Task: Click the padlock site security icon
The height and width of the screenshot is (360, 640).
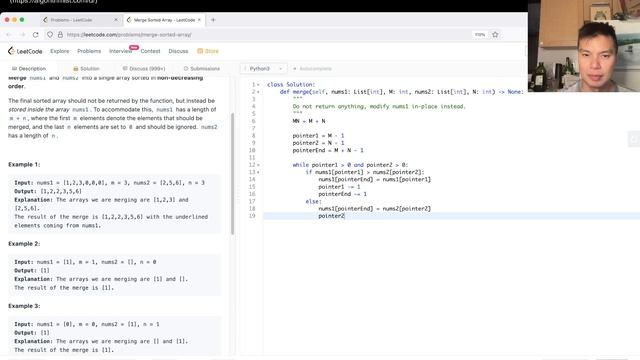Action: pyautogui.click(x=60, y=35)
